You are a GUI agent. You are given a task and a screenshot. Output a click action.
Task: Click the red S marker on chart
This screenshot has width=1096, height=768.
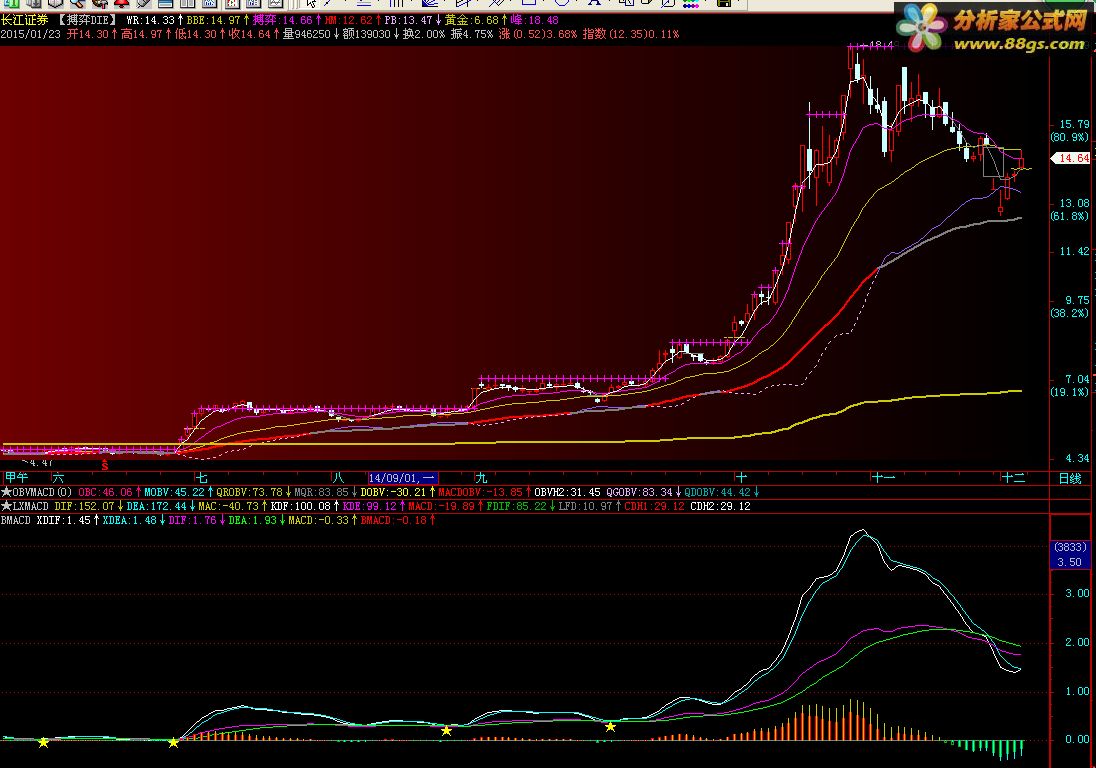coord(105,465)
